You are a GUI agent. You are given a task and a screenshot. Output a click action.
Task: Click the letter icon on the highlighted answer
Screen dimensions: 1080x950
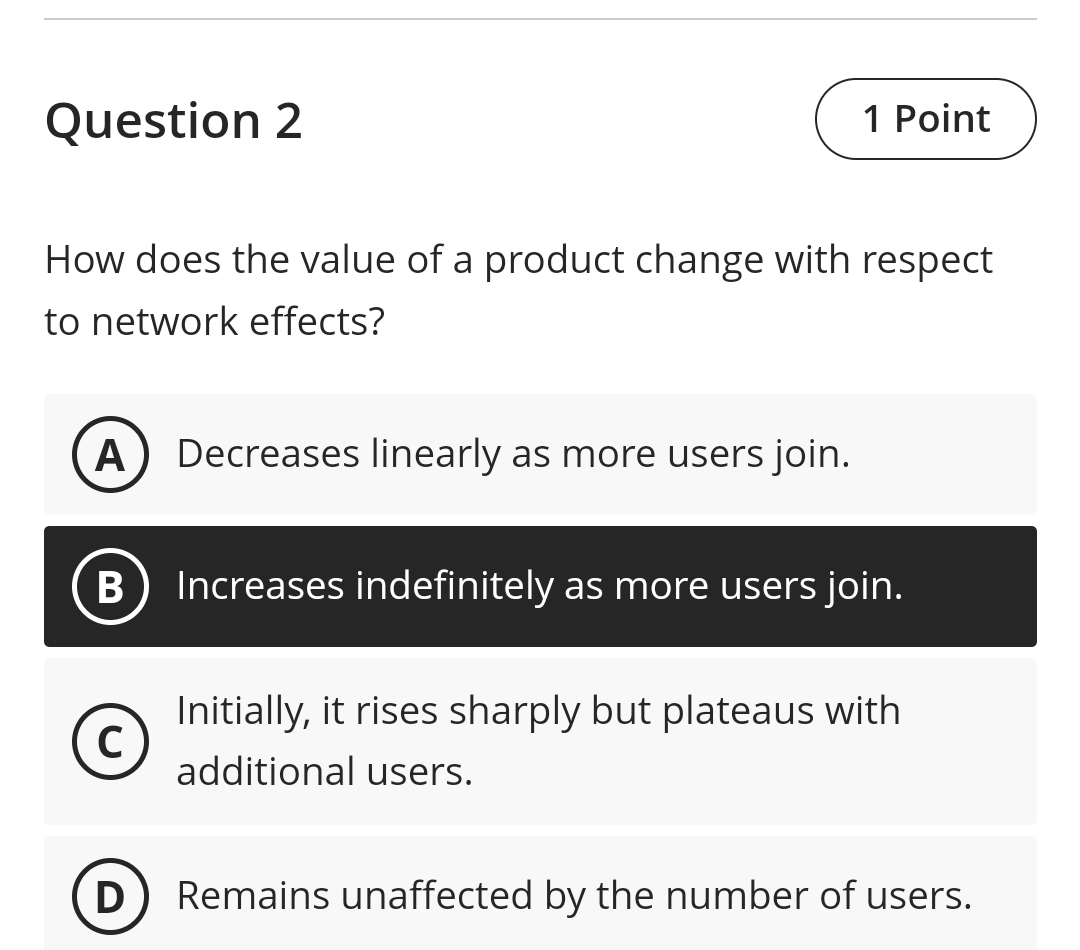(110, 586)
